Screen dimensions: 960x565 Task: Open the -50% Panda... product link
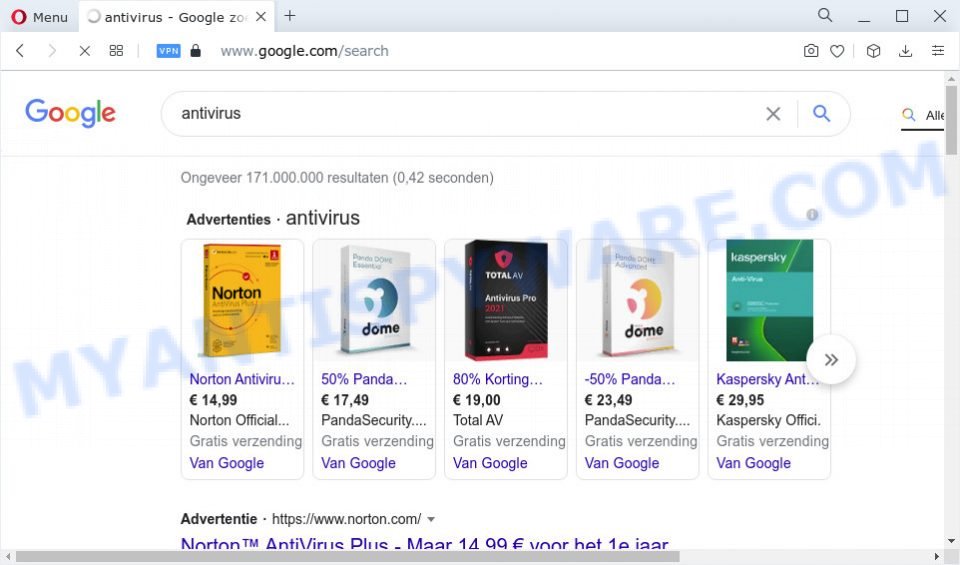[x=629, y=379]
